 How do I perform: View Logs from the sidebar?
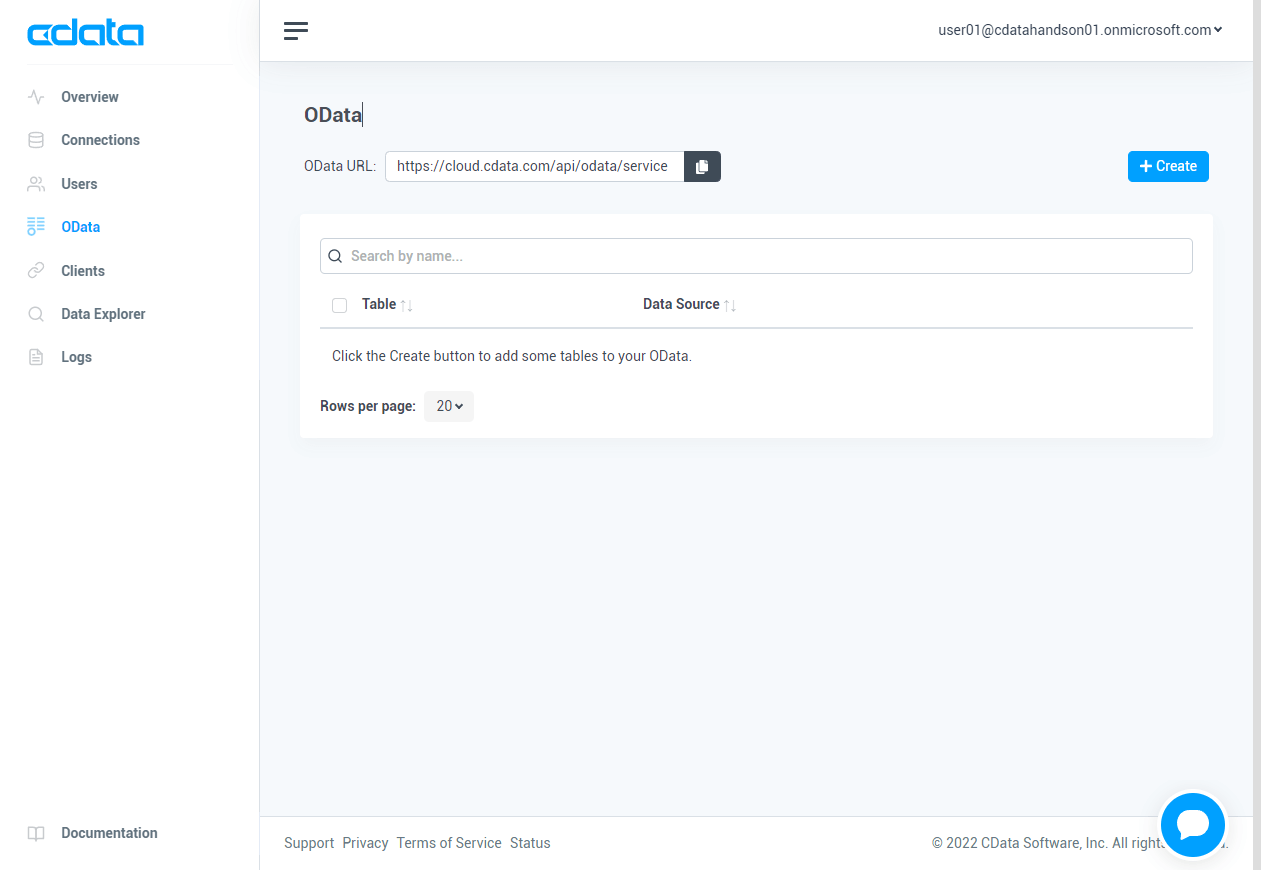tap(76, 357)
